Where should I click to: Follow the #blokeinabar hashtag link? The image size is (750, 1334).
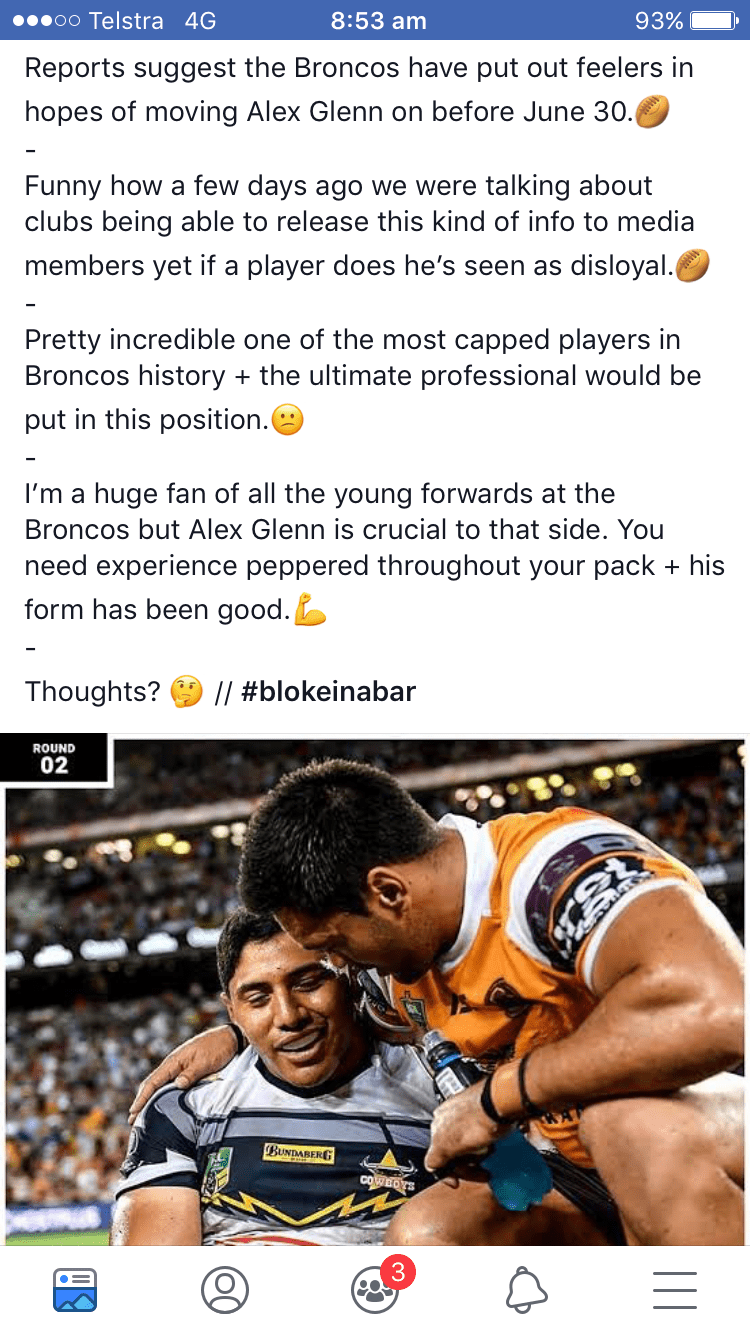329,691
